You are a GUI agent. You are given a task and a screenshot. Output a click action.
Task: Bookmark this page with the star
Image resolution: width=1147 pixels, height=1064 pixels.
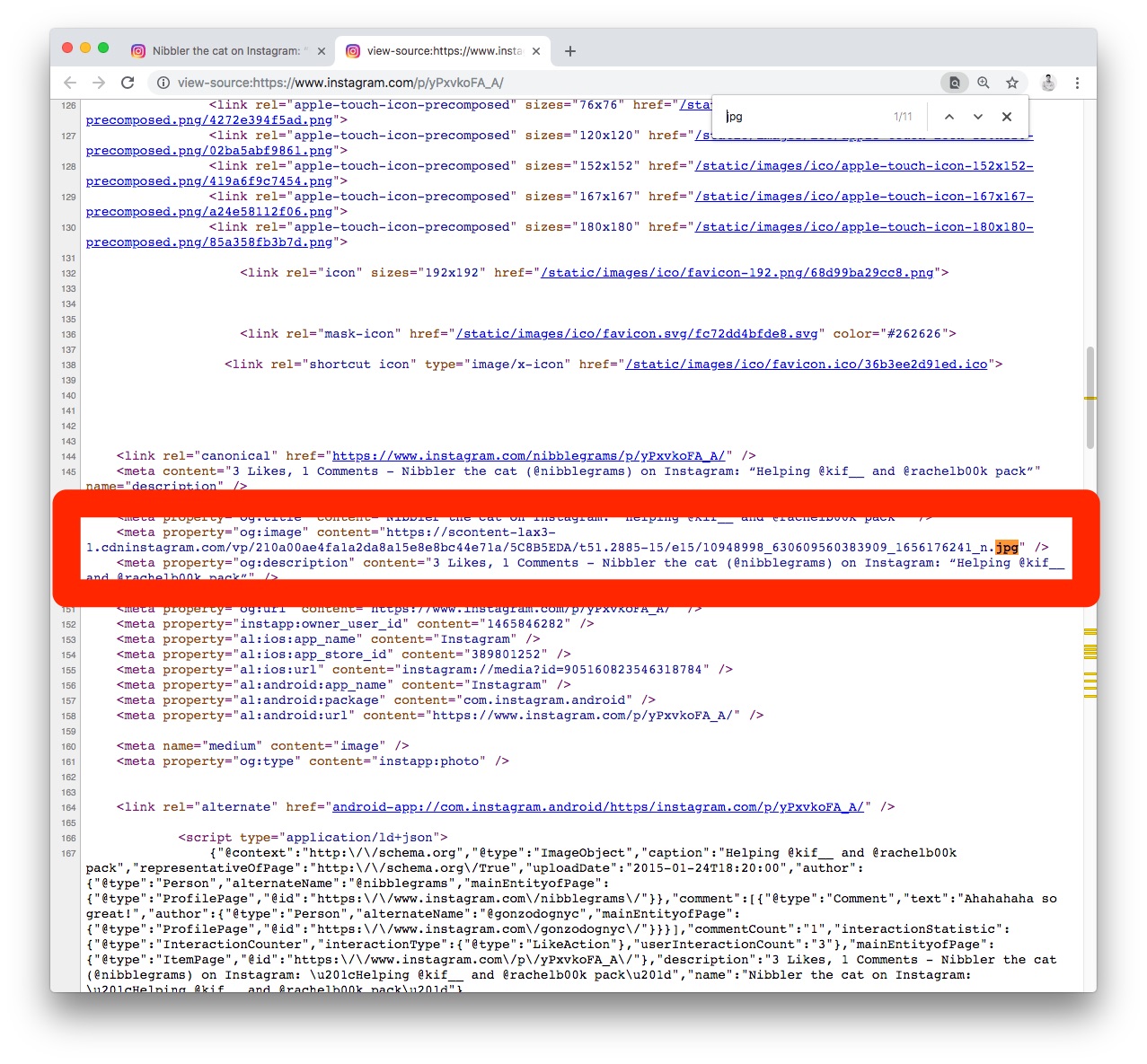point(1012,83)
